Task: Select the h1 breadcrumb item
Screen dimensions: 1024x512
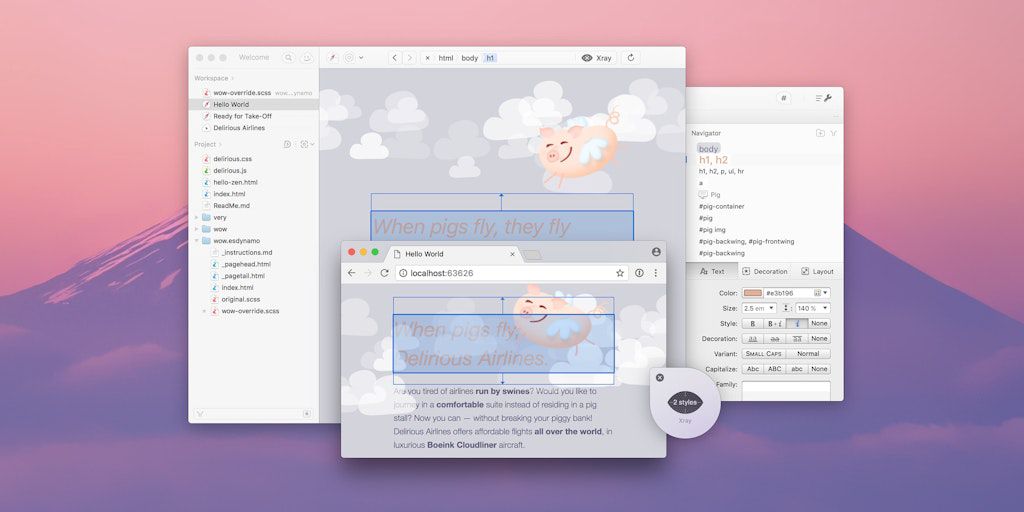Action: 490,58
